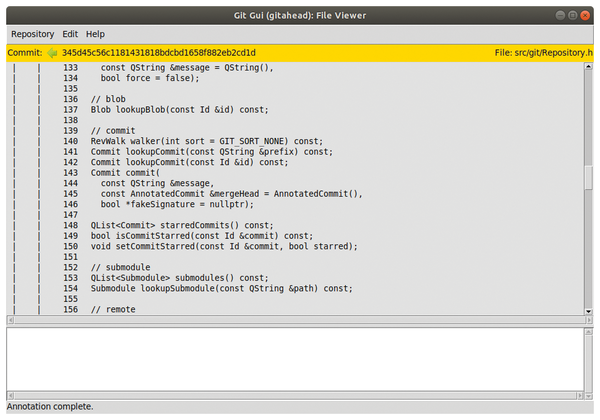Open the Repository menu
This screenshot has width=600, height=420.
click(x=33, y=34)
